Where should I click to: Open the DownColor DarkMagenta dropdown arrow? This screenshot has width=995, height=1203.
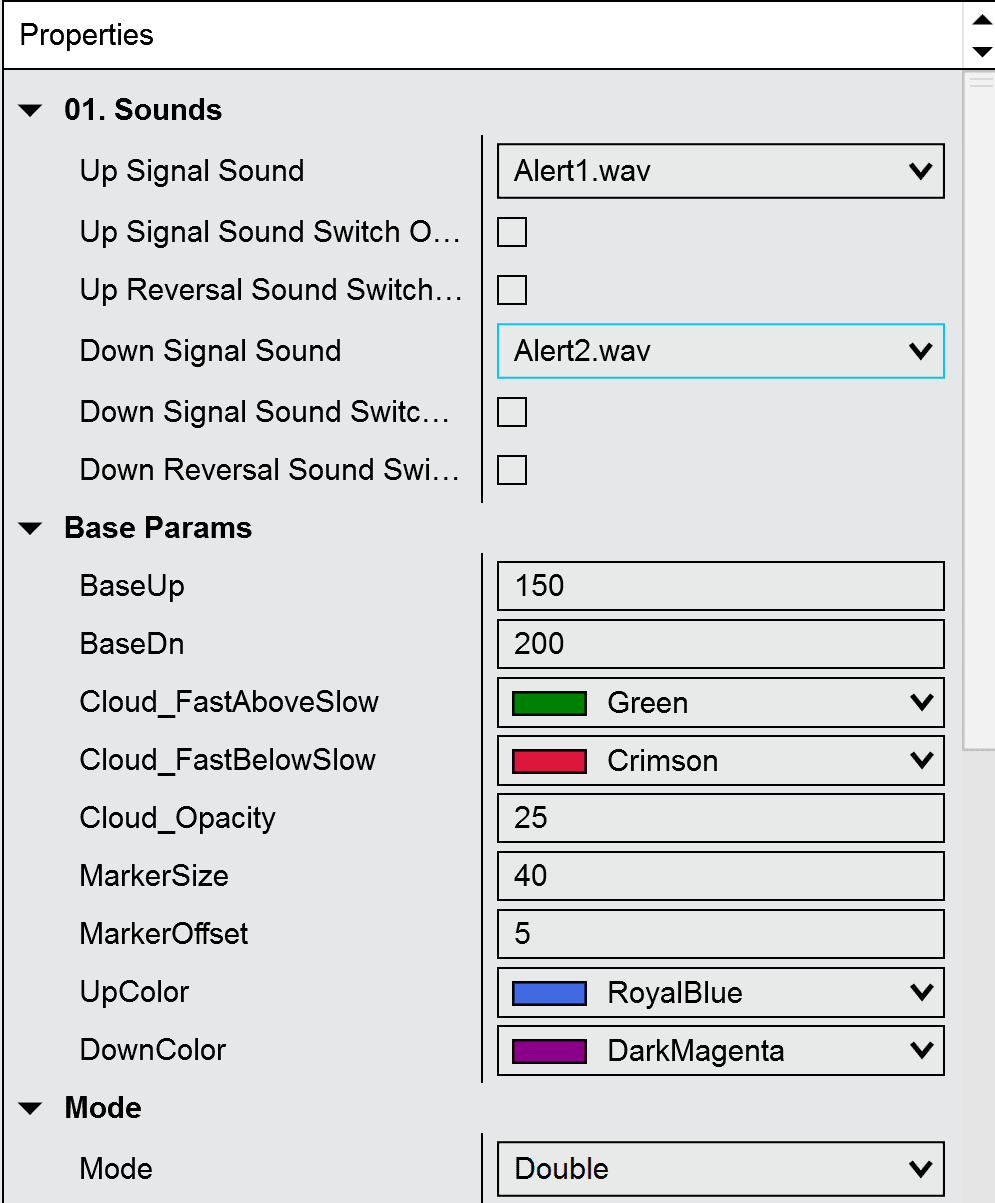tap(921, 1051)
